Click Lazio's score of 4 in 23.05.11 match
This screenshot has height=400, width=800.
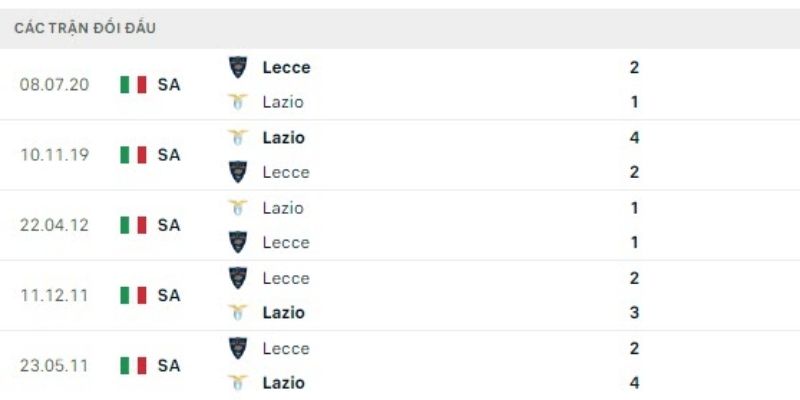pyautogui.click(x=634, y=382)
